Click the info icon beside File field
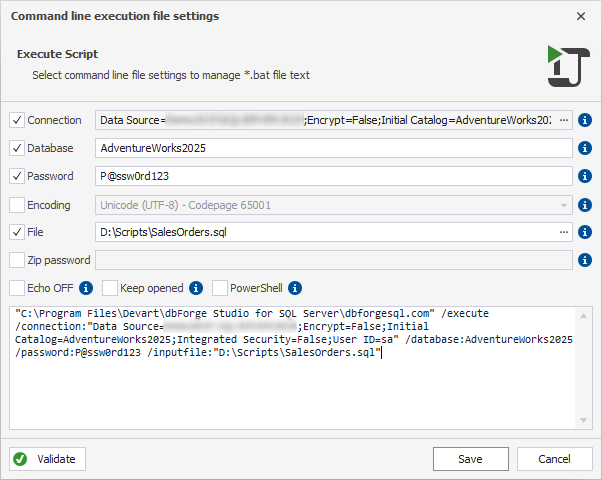This screenshot has width=602, height=480. tap(584, 232)
